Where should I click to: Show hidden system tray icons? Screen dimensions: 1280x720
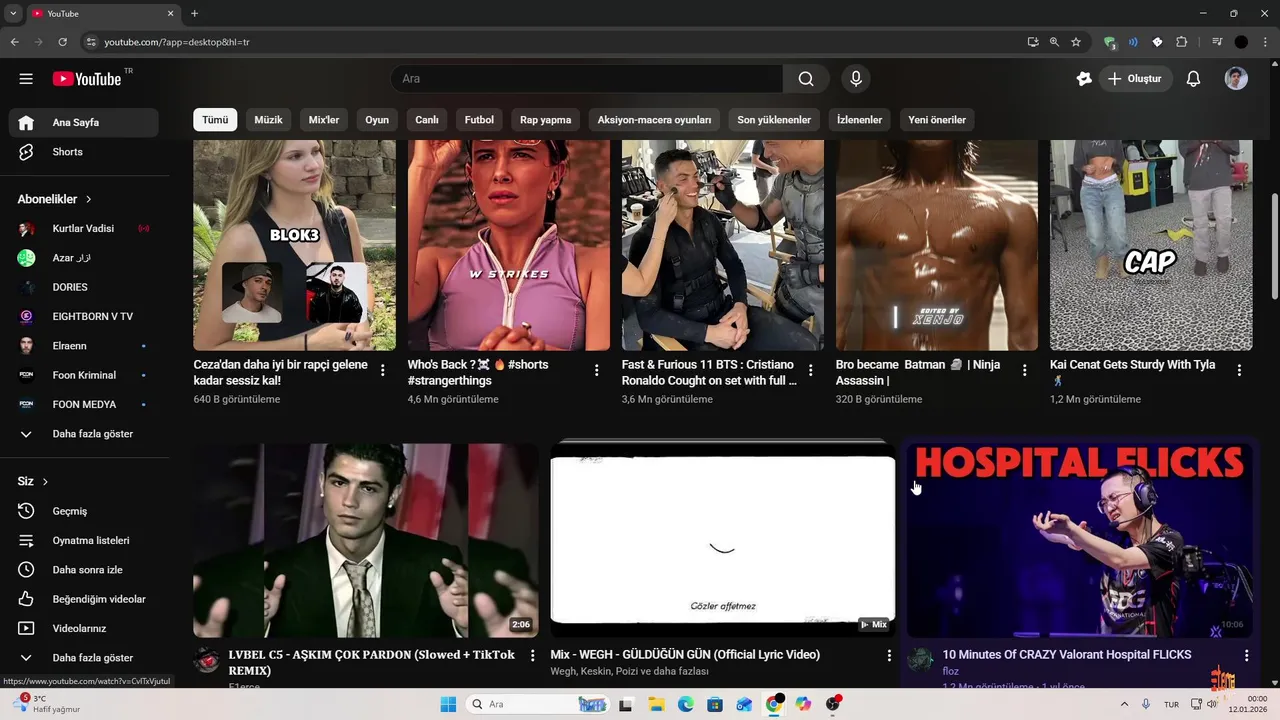coord(1123,704)
